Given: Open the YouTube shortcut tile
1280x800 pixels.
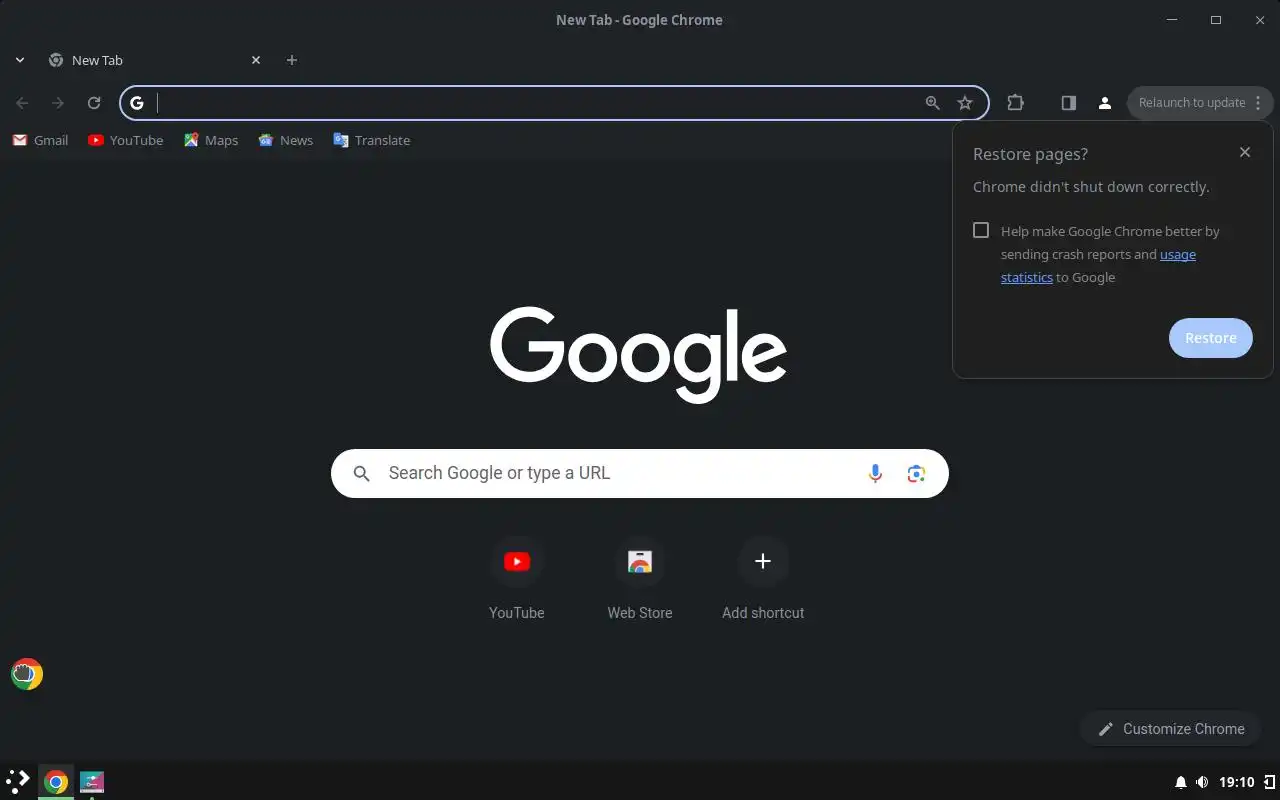Looking at the screenshot, I should 517,580.
